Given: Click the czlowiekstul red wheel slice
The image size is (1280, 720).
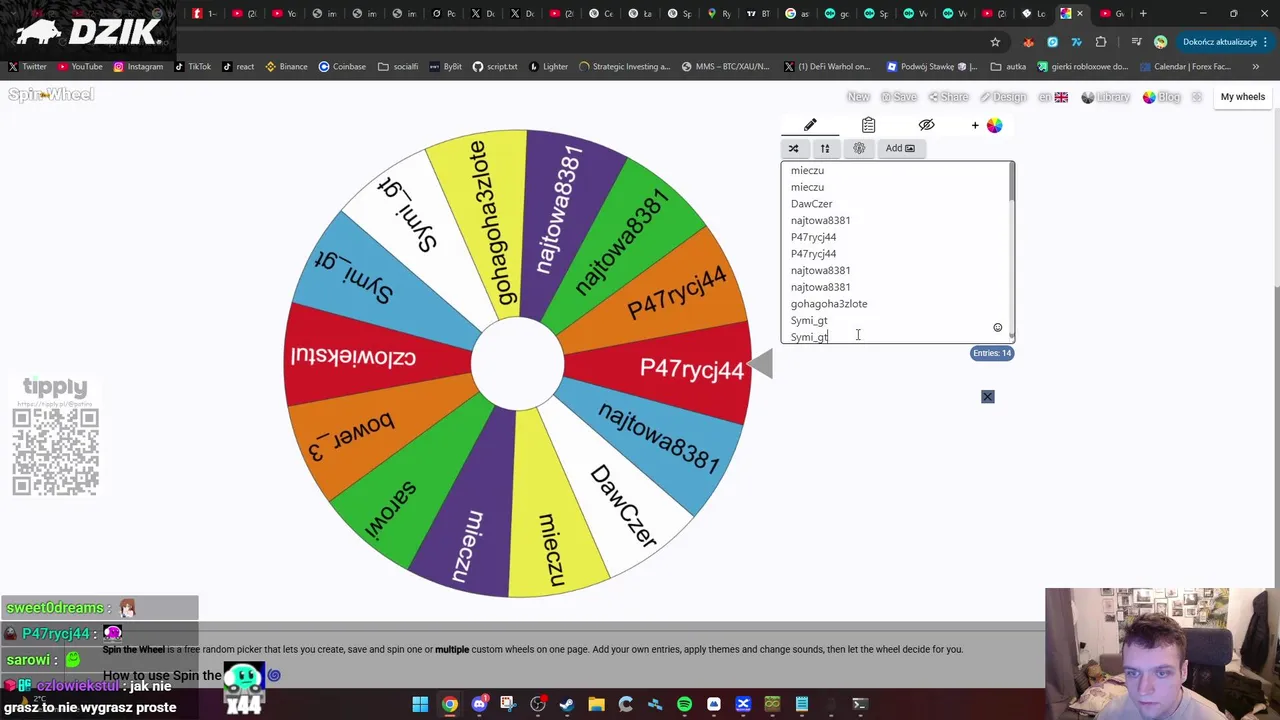Looking at the screenshot, I should click(375, 355).
